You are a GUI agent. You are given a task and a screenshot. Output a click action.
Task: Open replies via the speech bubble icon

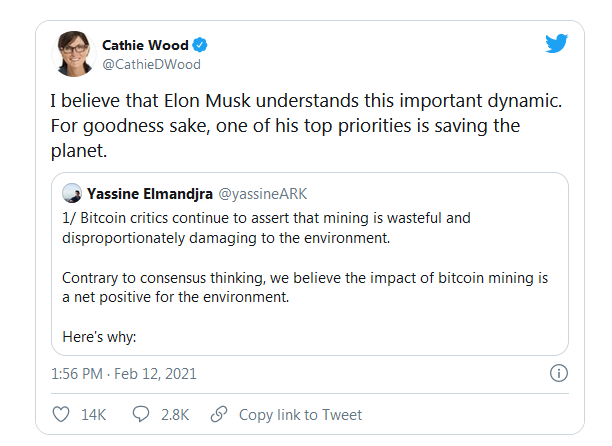[141, 414]
